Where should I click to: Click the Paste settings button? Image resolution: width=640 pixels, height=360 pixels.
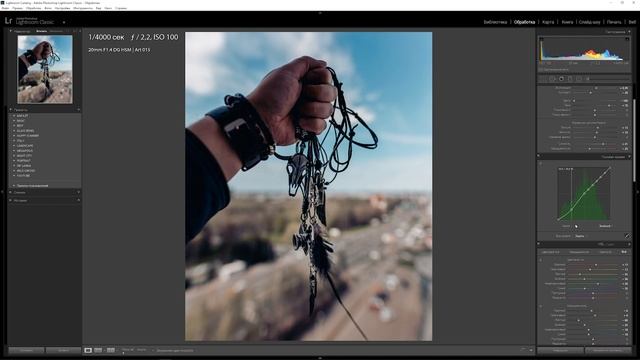(x=63, y=350)
